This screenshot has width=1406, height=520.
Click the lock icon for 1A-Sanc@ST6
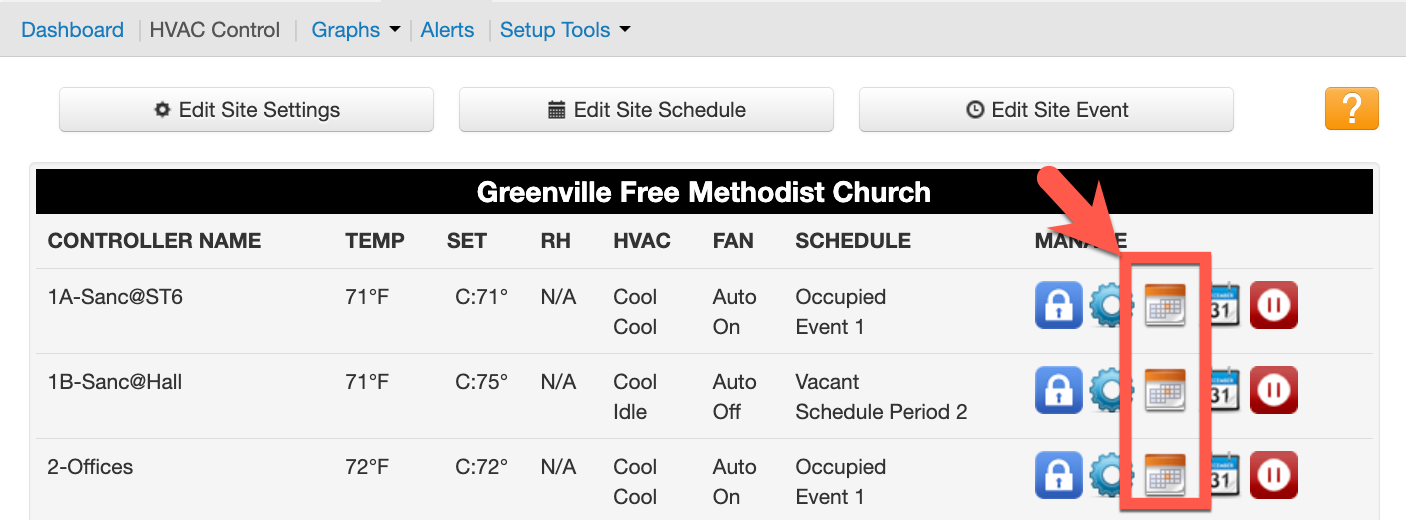pos(1058,305)
